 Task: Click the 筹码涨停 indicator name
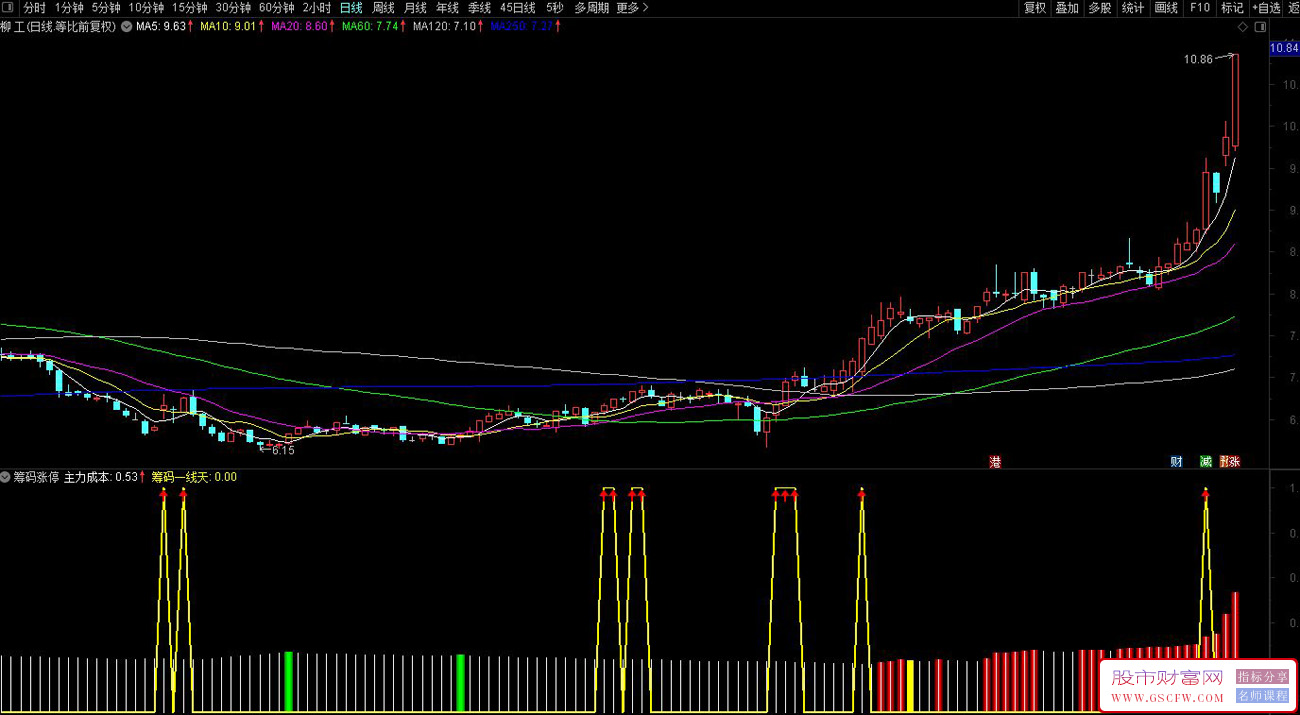tap(36, 477)
